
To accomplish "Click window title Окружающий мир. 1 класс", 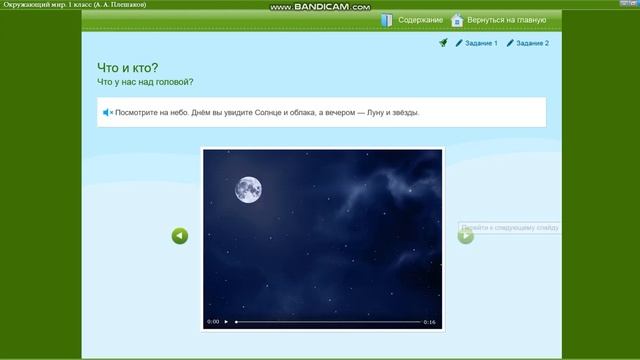I will click(x=48, y=4).
